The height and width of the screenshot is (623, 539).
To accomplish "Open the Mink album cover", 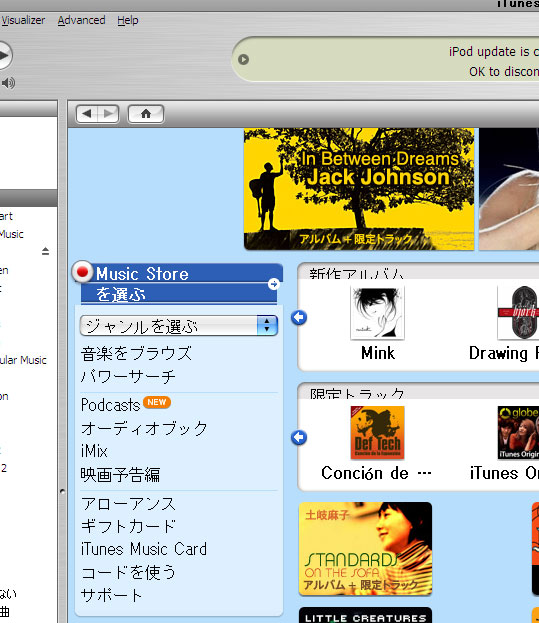I will pos(377,313).
